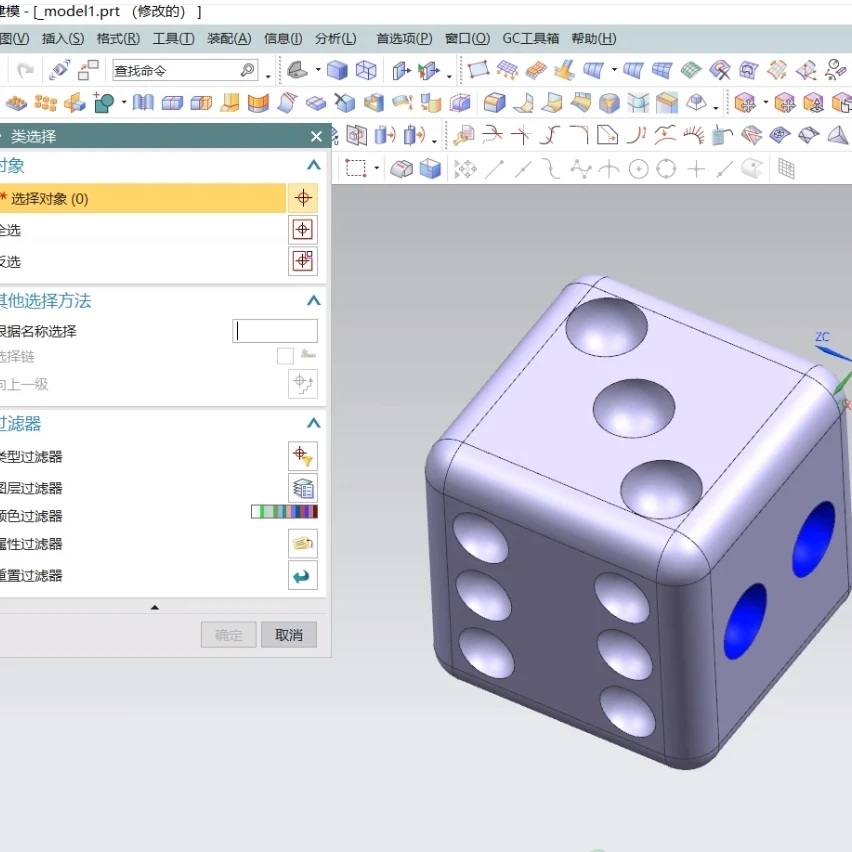This screenshot has width=852, height=852.
Task: Click the 根据名称选择 name input field
Action: point(275,331)
